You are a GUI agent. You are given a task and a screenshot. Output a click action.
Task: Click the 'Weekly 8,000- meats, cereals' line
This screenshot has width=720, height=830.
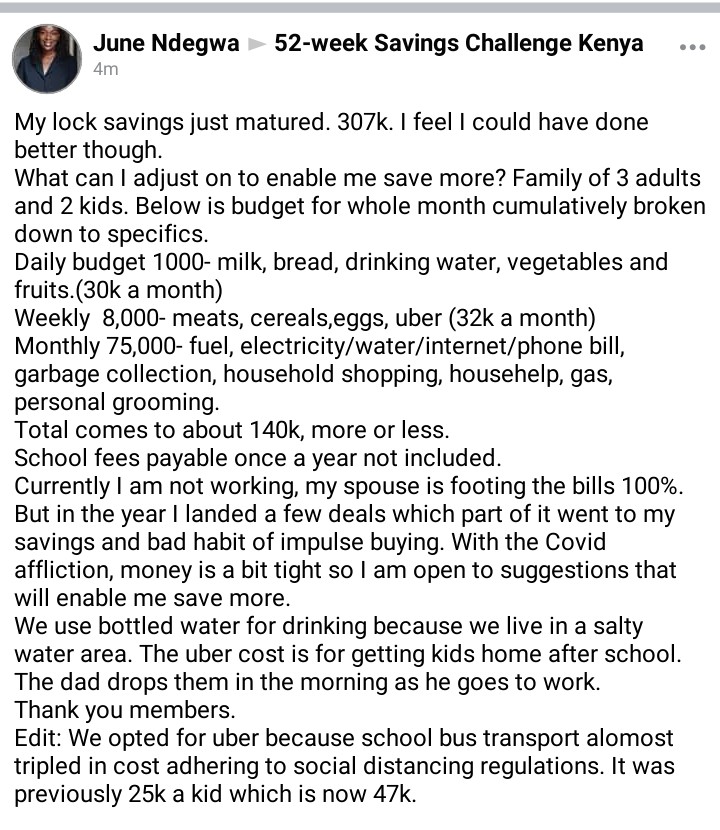305,318
